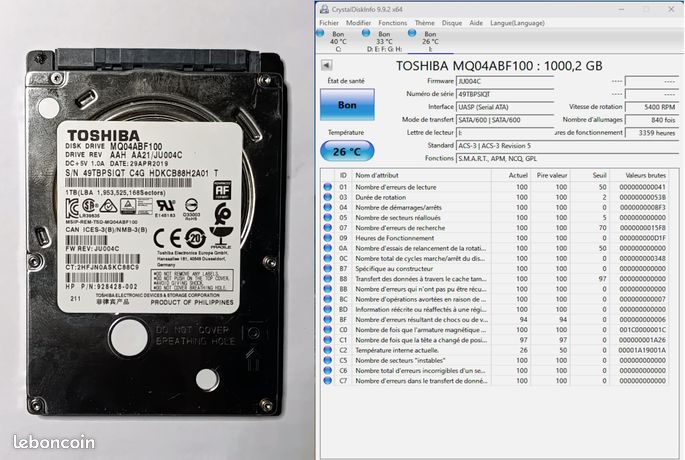Click the blue Bon health status button
This screenshot has width=685, height=460.
[x=347, y=105]
